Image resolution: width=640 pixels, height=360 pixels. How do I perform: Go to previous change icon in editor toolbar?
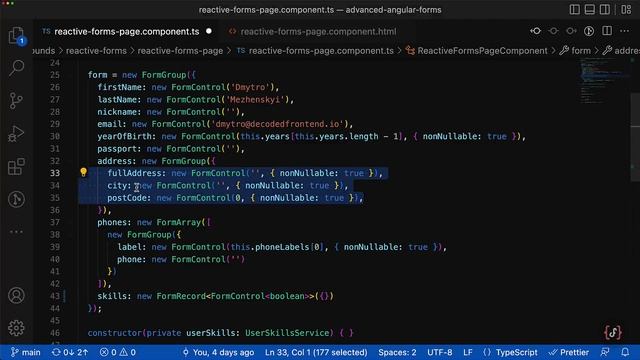coord(536,31)
